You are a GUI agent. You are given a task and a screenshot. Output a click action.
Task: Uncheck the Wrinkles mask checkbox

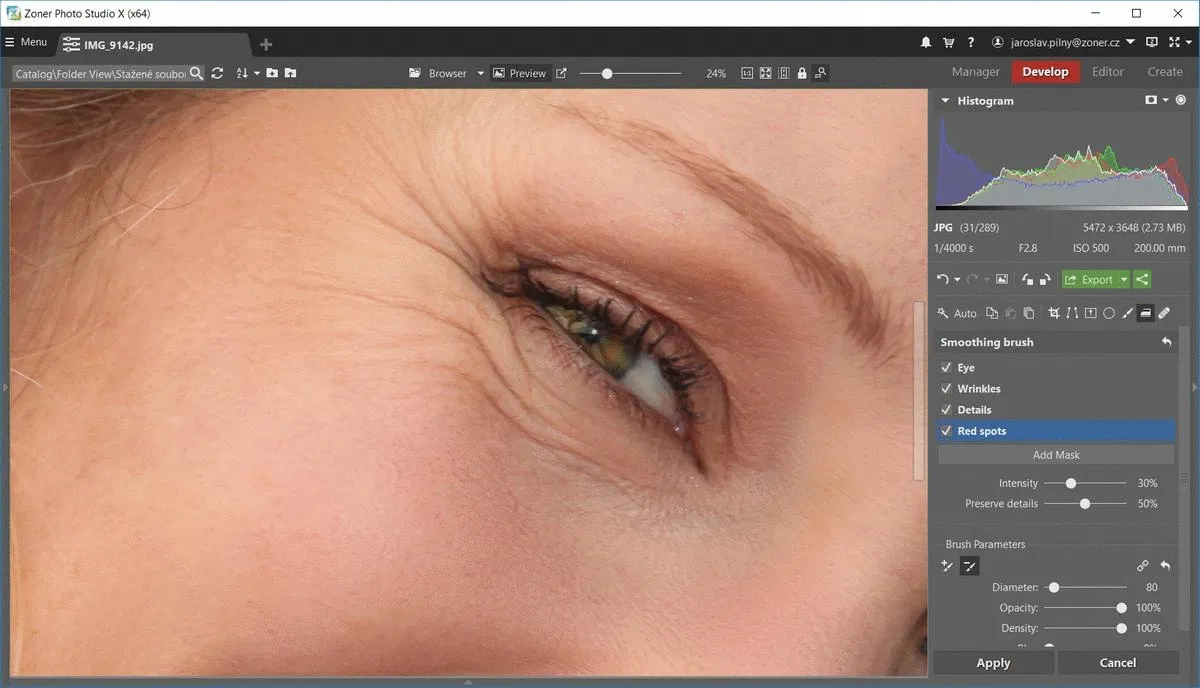click(x=946, y=389)
